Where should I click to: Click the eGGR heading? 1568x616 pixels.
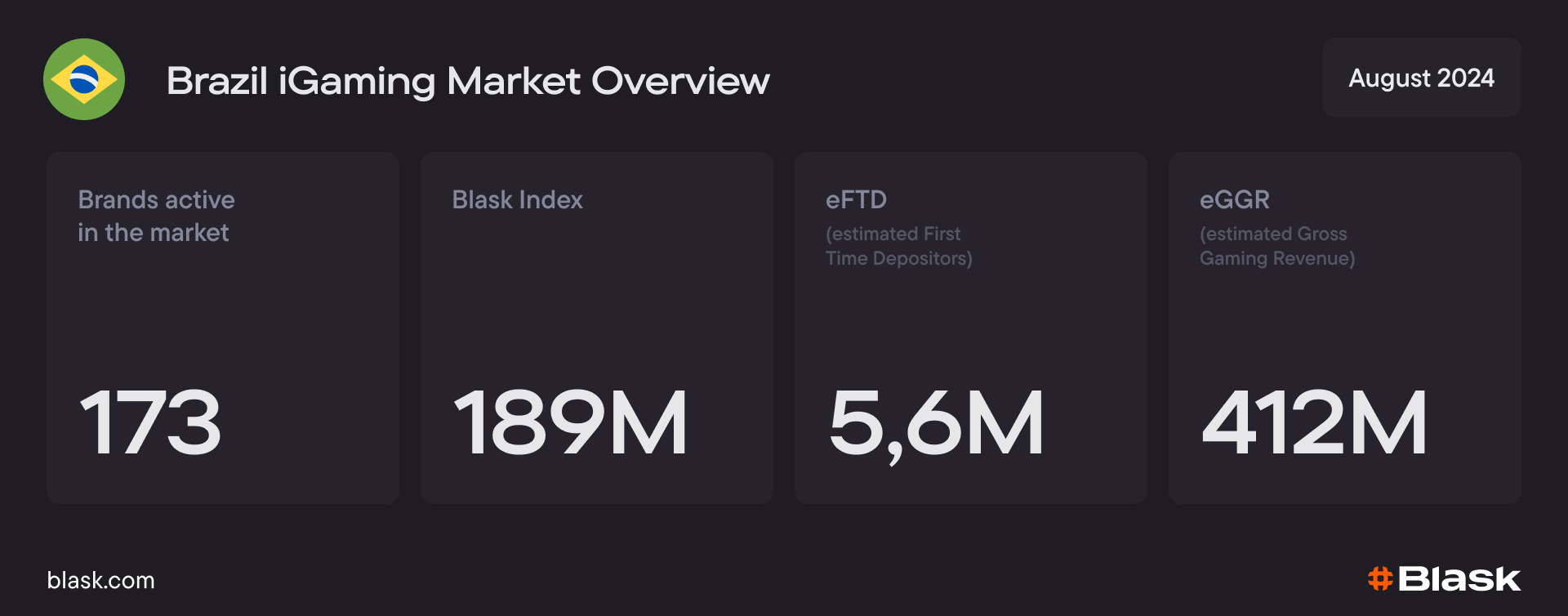click(x=1234, y=199)
